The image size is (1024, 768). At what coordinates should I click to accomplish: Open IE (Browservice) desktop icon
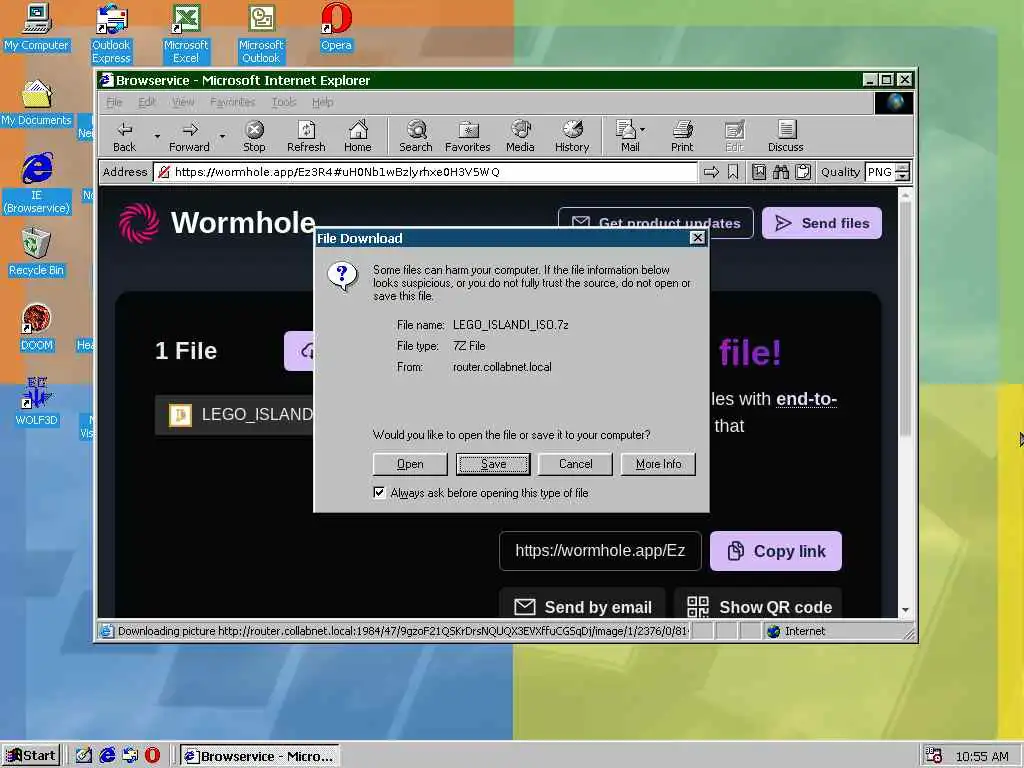click(x=37, y=184)
